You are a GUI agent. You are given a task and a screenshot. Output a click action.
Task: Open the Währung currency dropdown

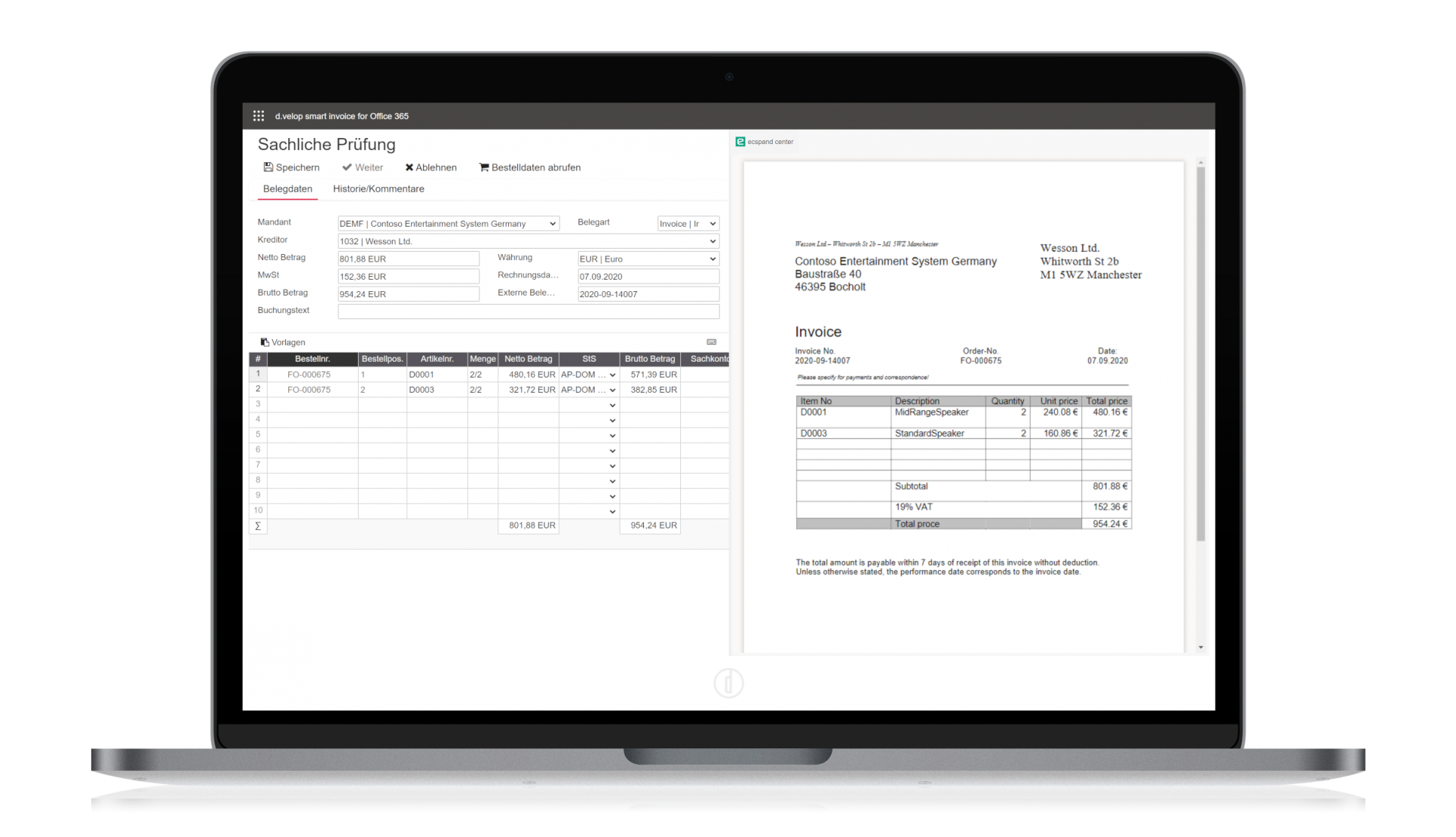pos(648,259)
